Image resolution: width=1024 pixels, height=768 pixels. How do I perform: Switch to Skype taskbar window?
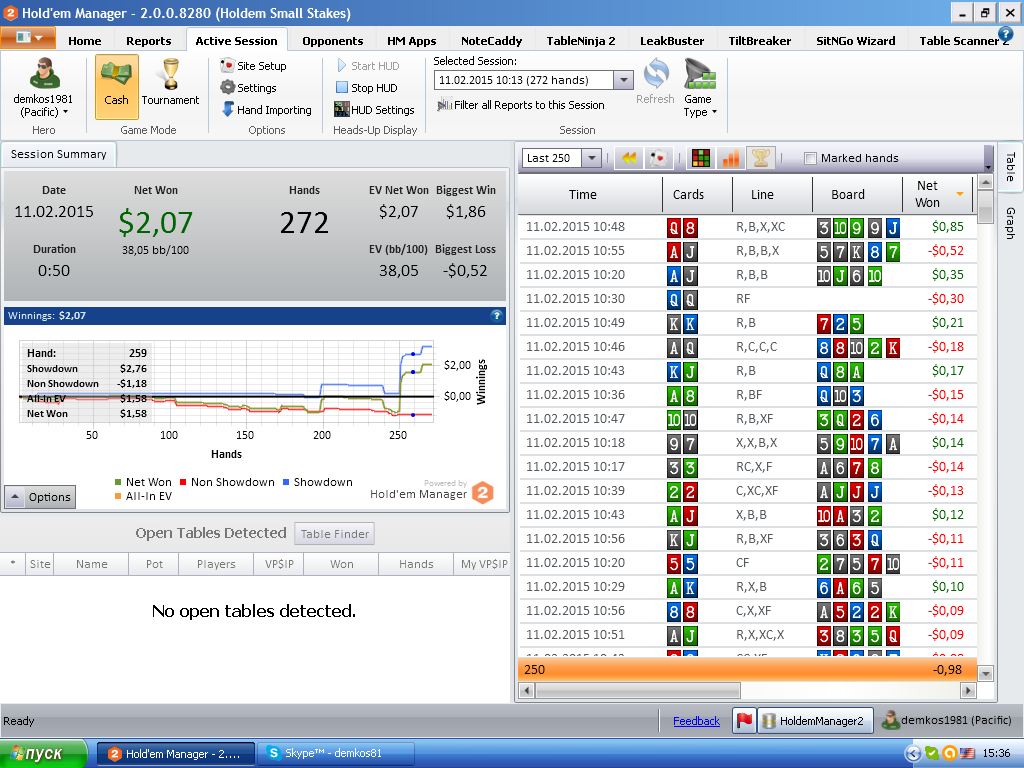[336, 754]
